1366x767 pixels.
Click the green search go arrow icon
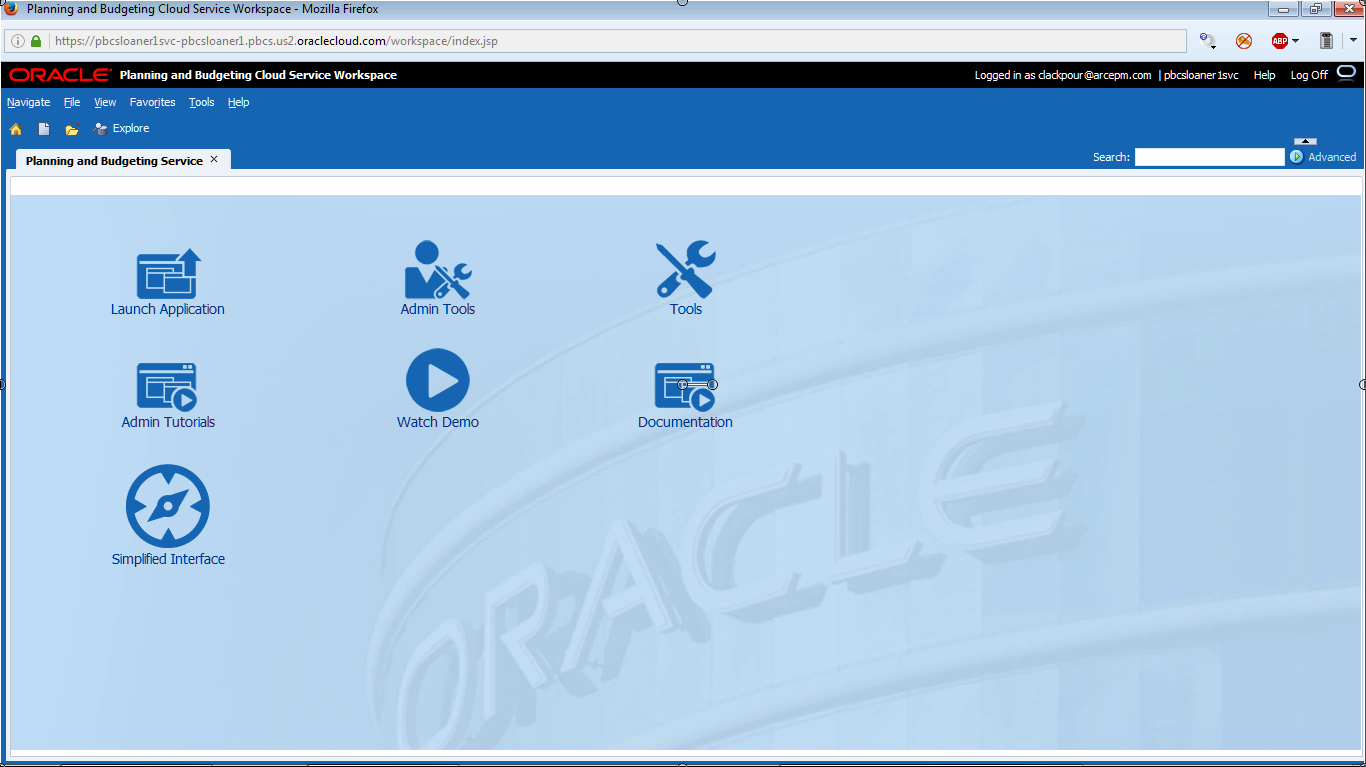click(x=1297, y=157)
